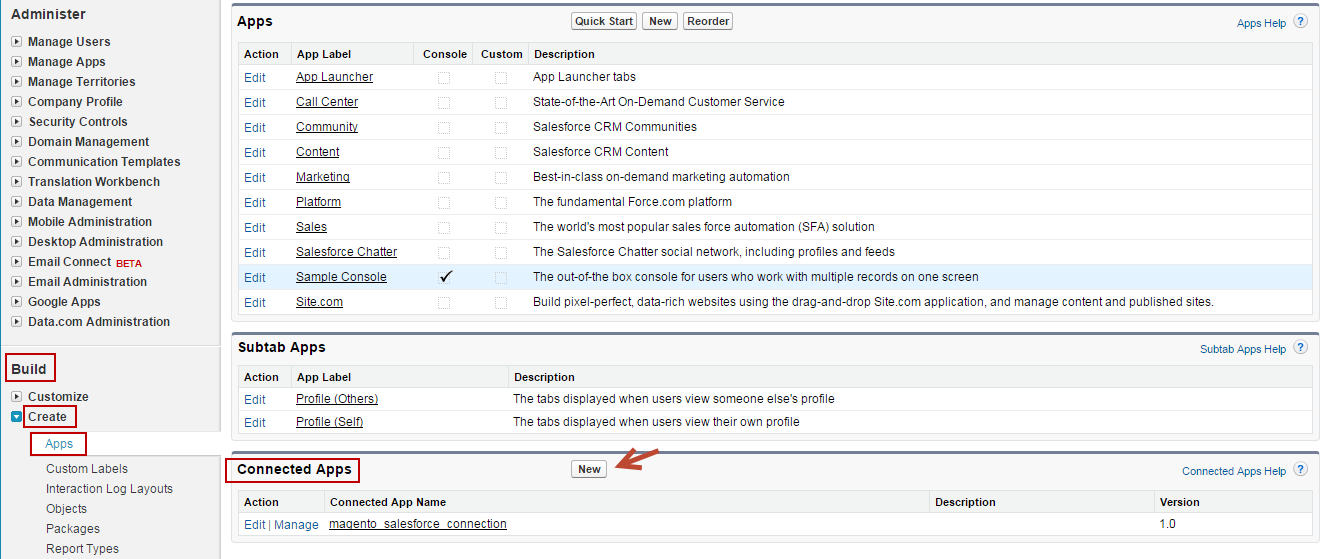Expand the Communication Templates section
This screenshot has height=559, width=1329.
click(x=17, y=162)
